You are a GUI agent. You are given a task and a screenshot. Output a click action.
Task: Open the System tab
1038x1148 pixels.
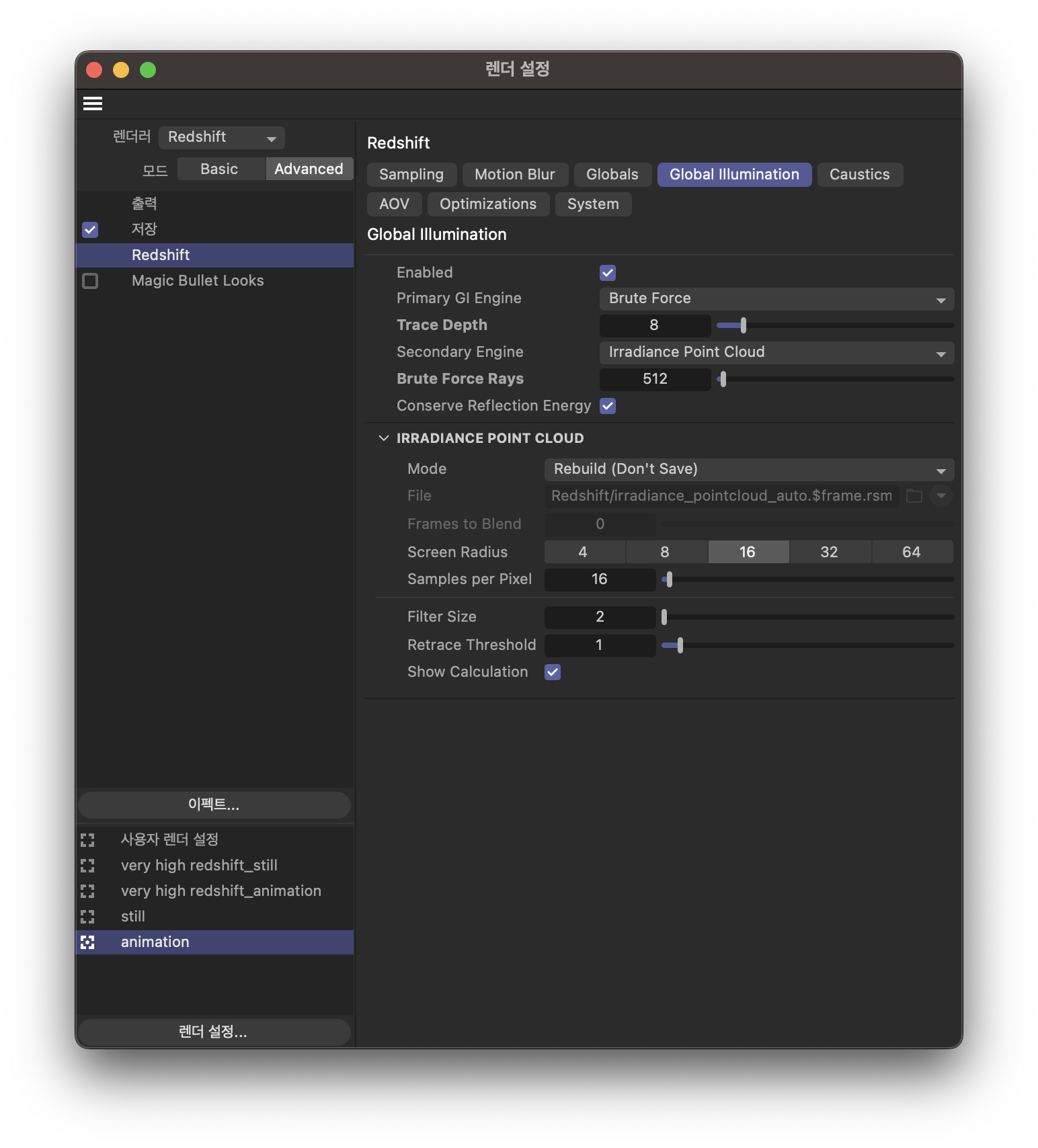593,204
